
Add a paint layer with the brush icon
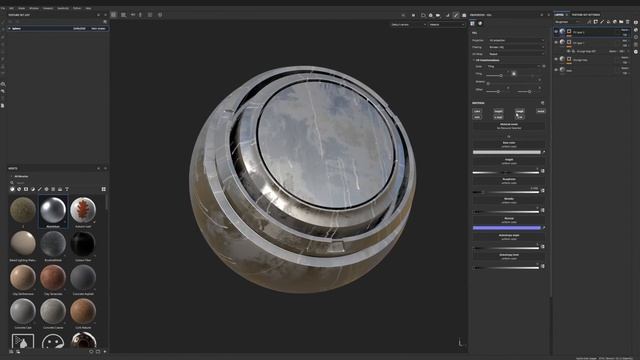click(602, 22)
